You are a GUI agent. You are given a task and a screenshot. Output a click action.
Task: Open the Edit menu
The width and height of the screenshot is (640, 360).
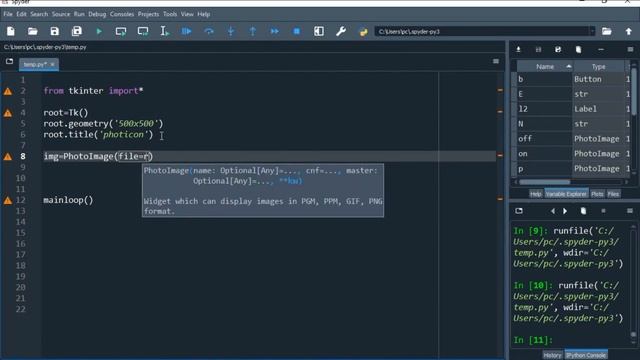pyautogui.click(x=21, y=14)
